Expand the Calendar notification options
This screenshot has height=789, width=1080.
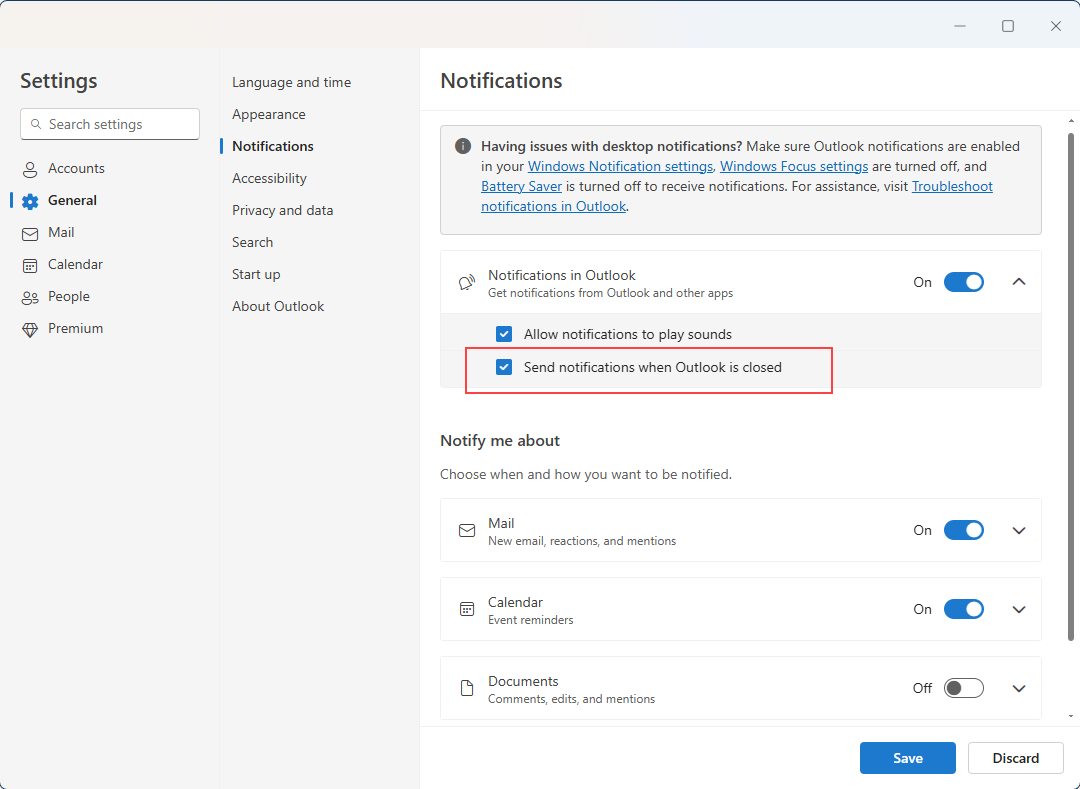[1019, 609]
